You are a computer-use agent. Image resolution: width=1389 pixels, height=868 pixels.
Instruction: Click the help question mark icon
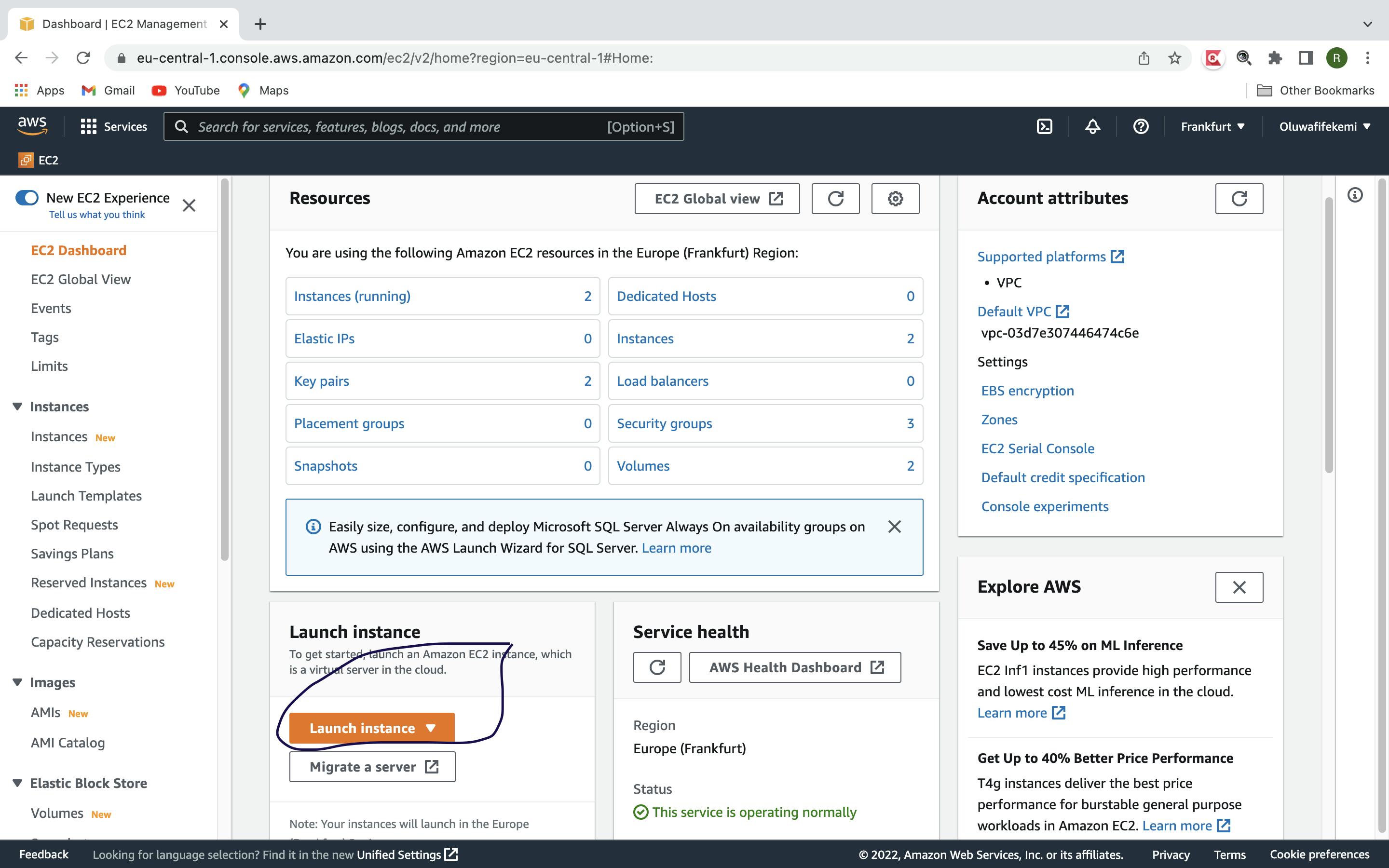click(1140, 125)
